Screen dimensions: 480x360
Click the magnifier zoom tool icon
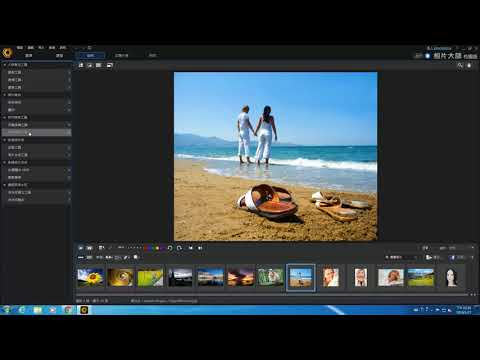[x=460, y=65]
